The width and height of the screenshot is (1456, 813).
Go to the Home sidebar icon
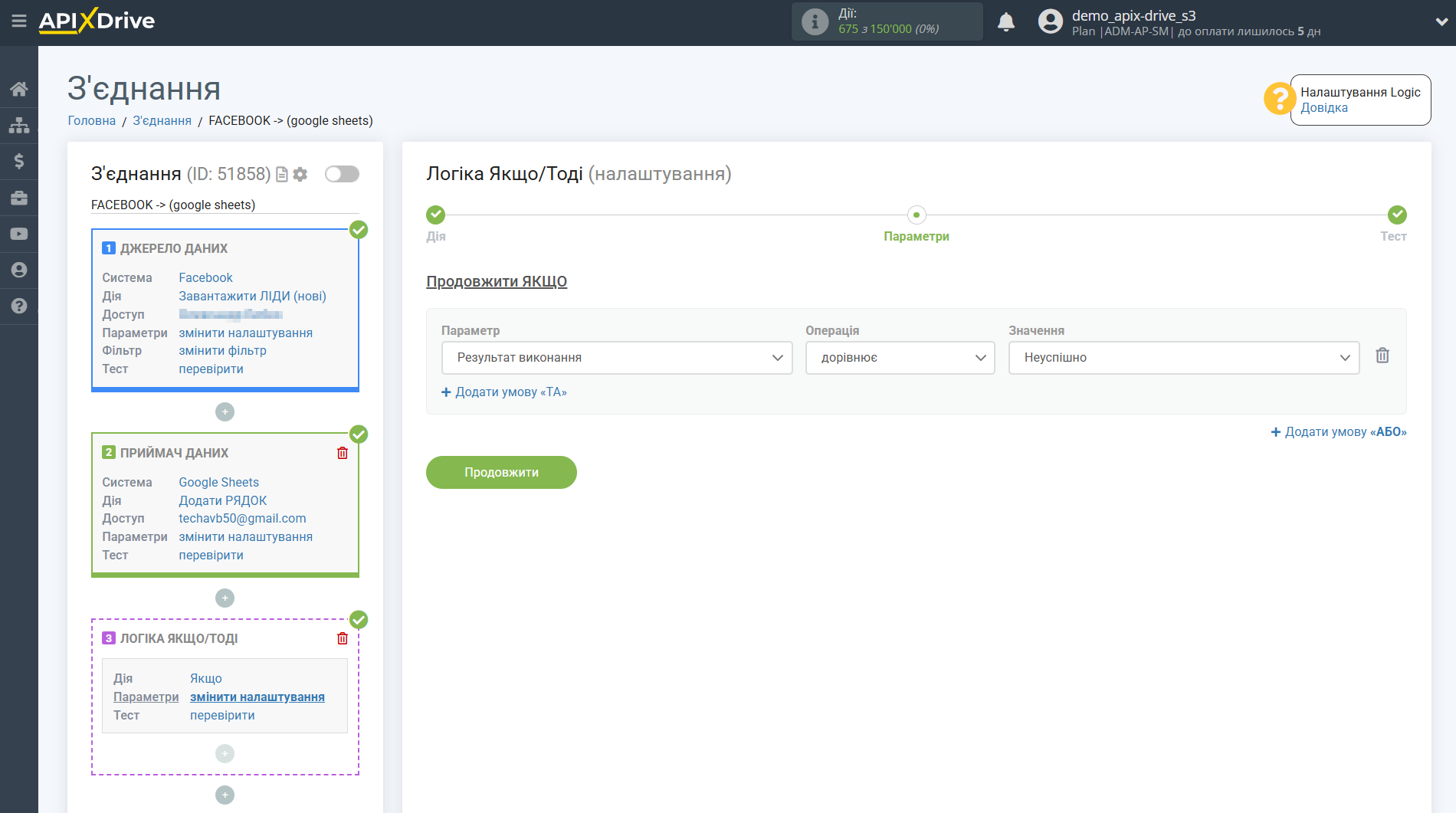point(19,89)
